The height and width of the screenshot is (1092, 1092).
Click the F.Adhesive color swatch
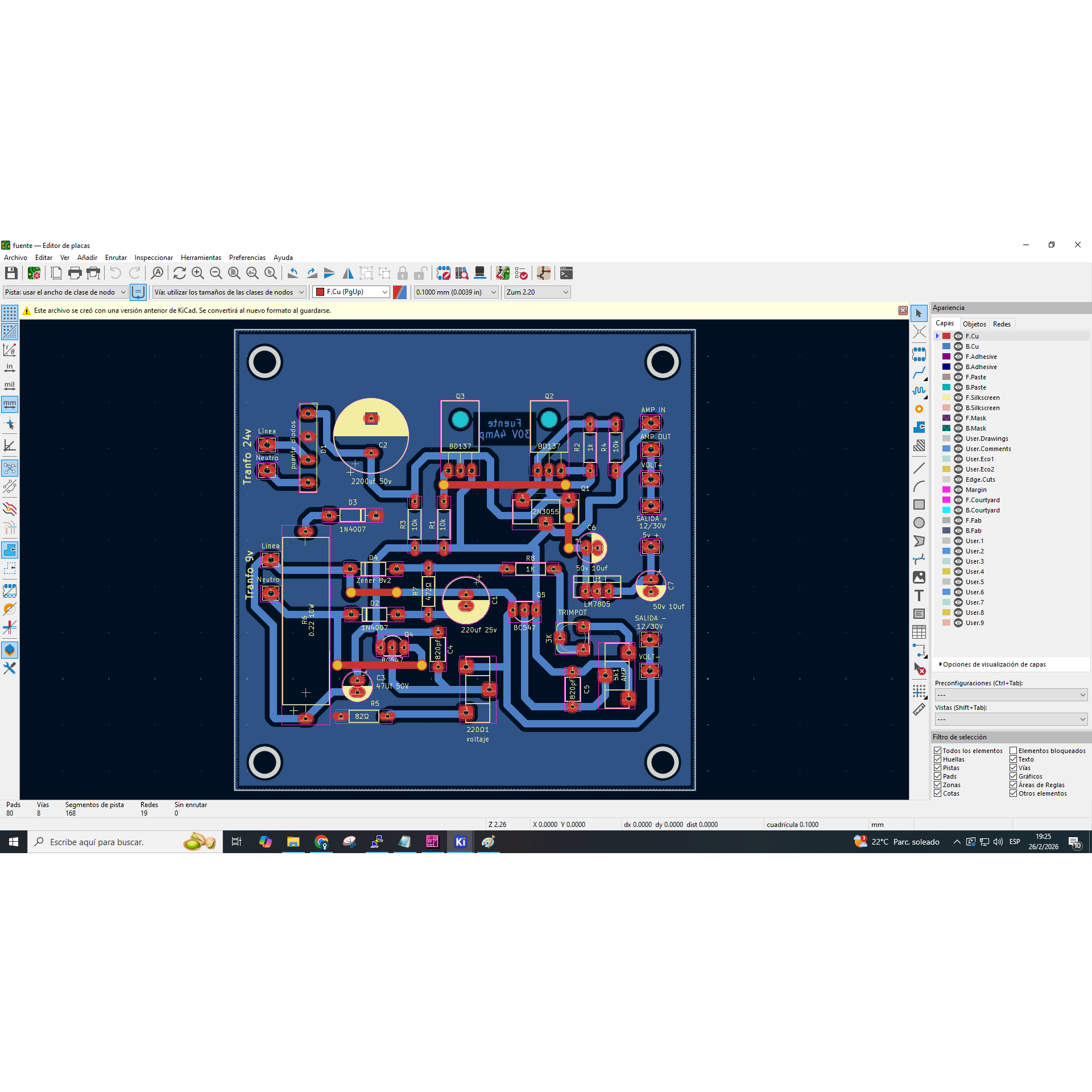[946, 357]
